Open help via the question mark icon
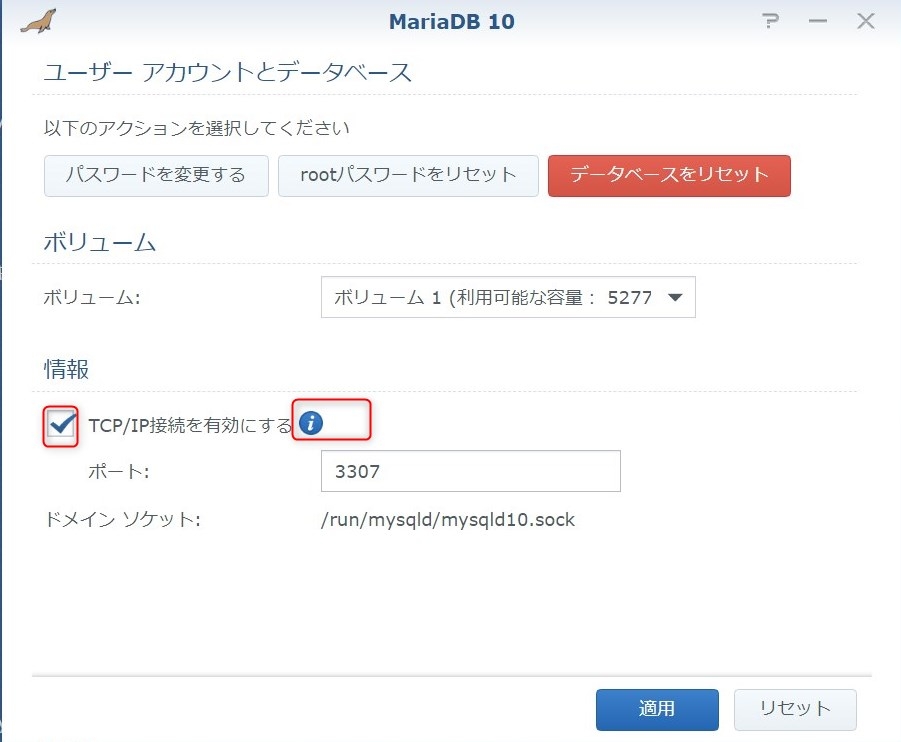 (x=770, y=21)
